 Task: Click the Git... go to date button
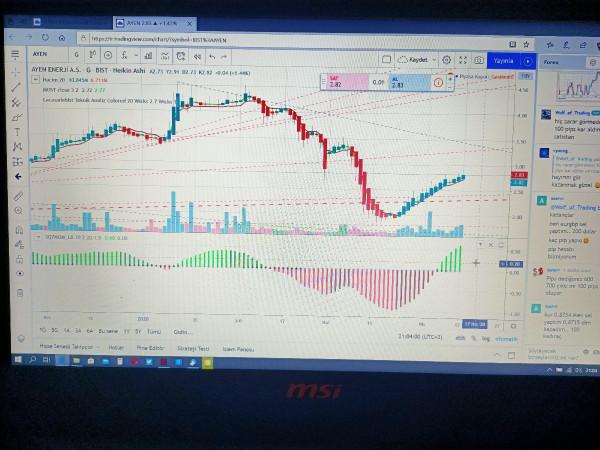point(183,332)
